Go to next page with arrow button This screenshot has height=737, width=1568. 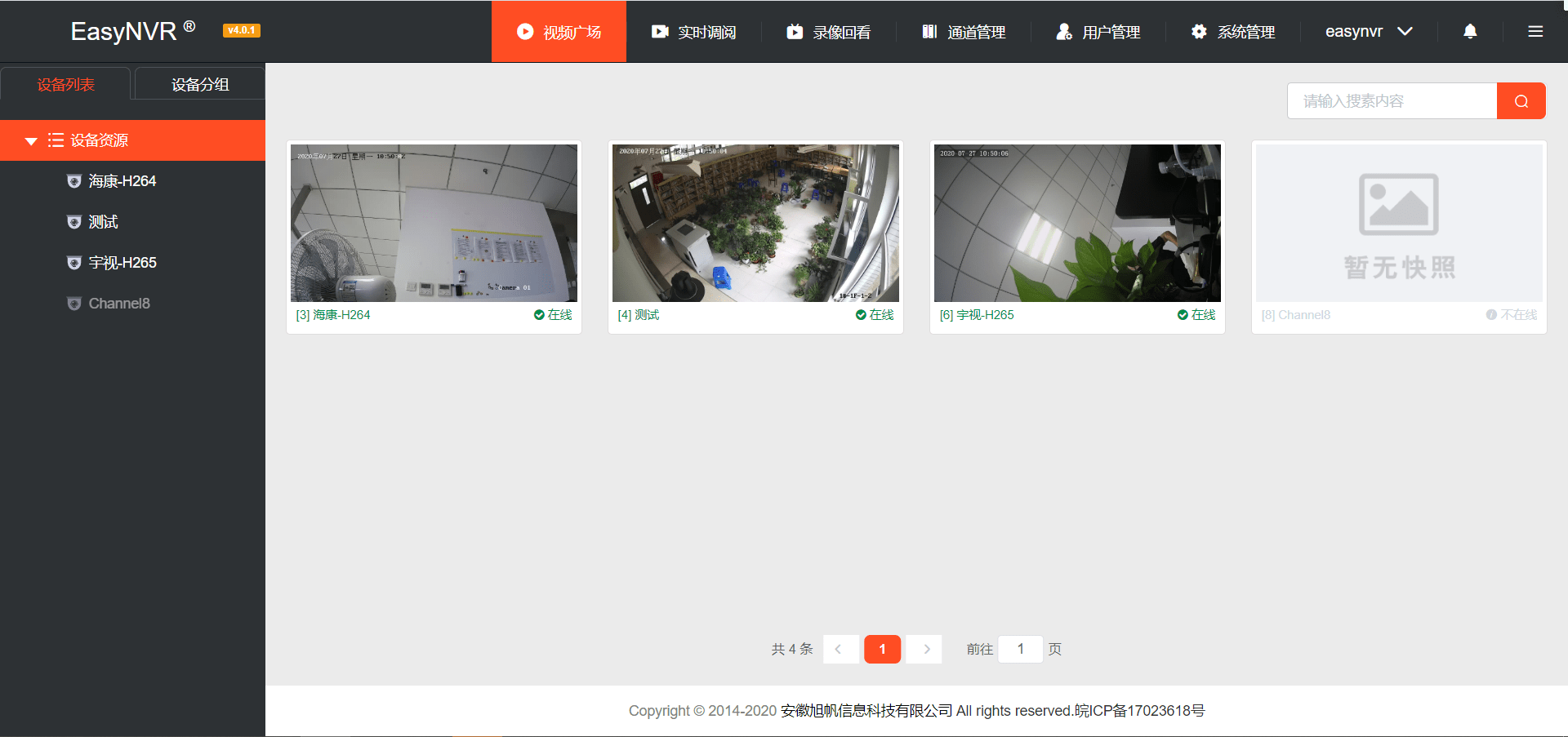(x=924, y=649)
